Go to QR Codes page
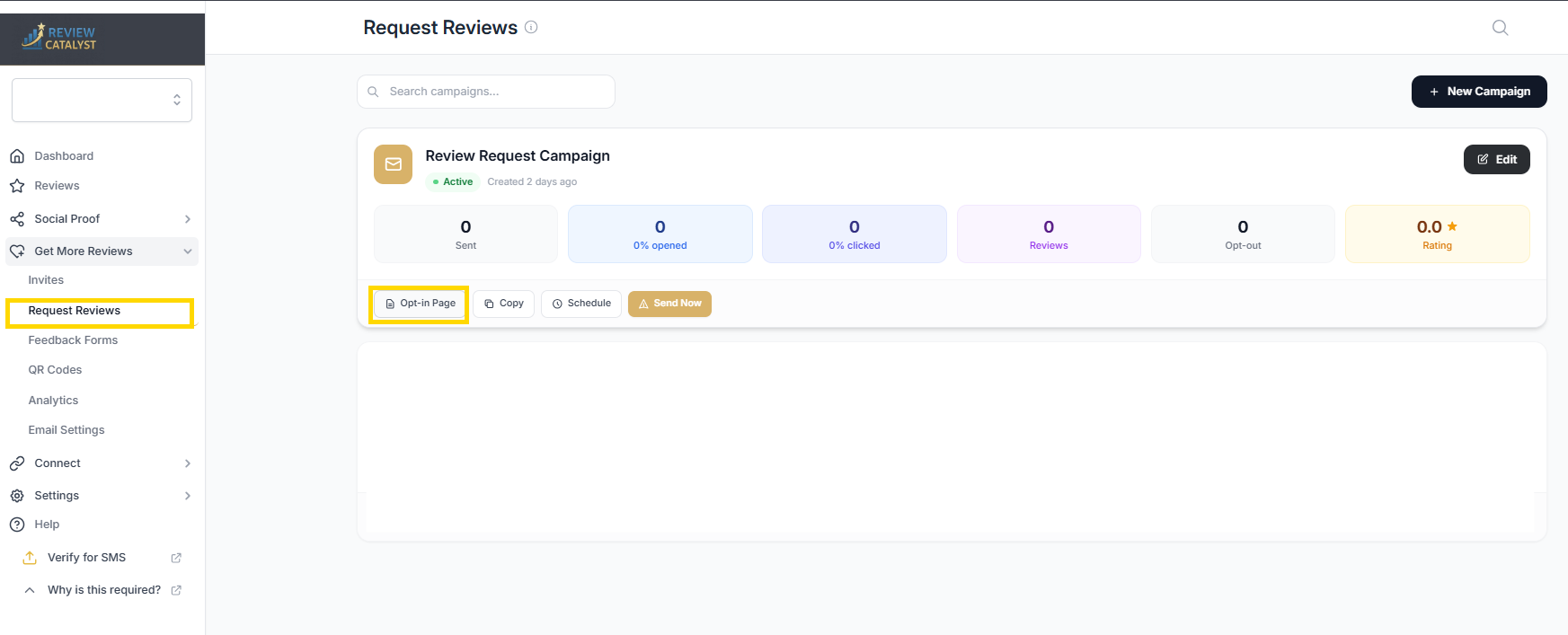 [55, 370]
